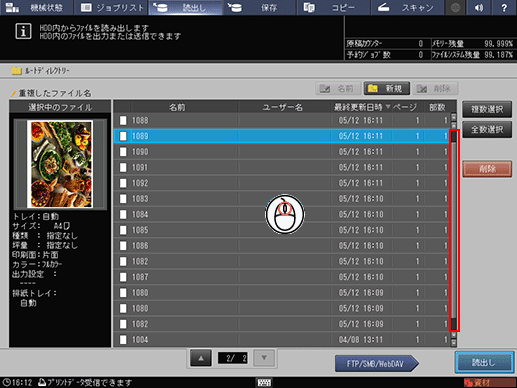The height and width of the screenshot is (388, 517).
Task: Switch to the ジョブリスト job list tab
Action: click(x=111, y=7)
